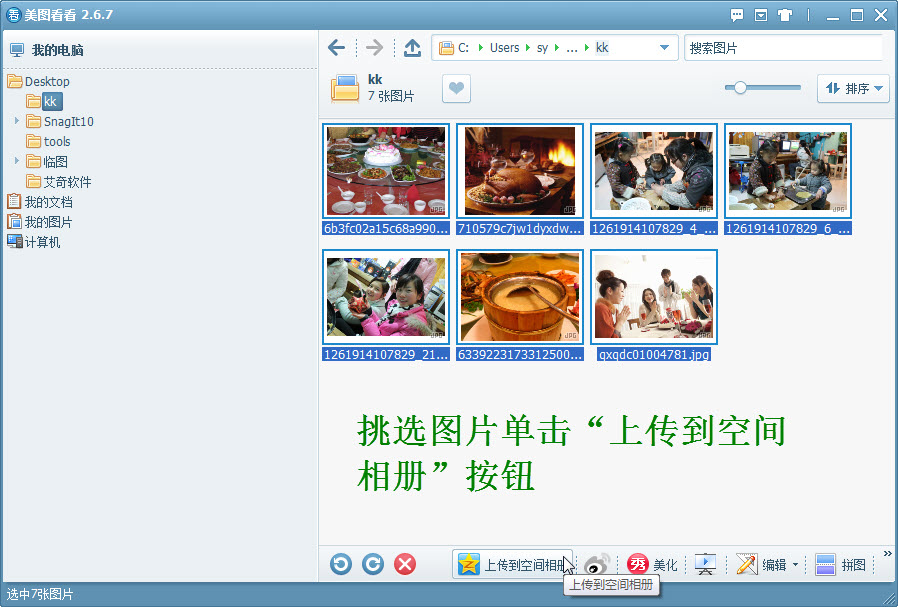This screenshot has width=898, height=607.
Task: Open 拼图 collage tool
Action: click(841, 565)
